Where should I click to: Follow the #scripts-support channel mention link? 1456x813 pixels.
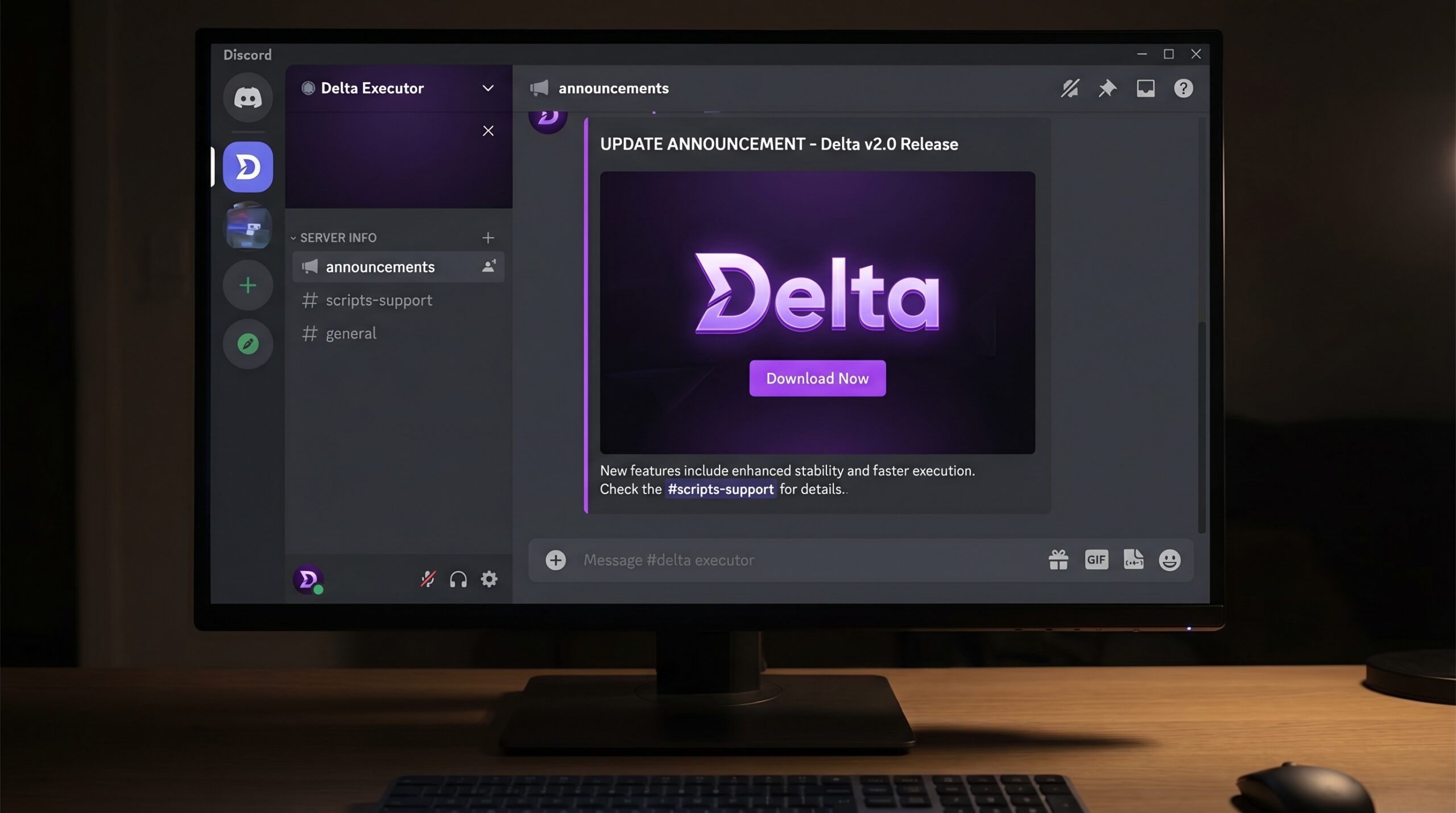pos(720,489)
